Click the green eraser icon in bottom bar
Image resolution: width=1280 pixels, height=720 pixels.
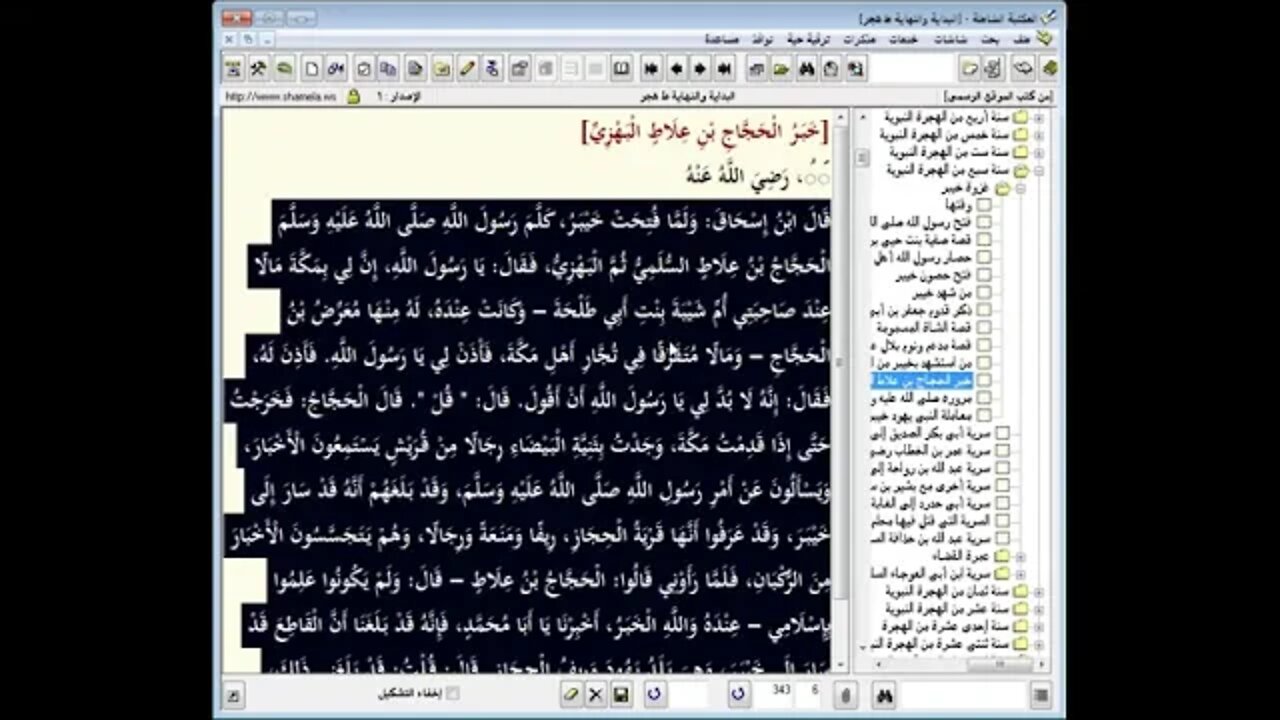tap(571, 694)
